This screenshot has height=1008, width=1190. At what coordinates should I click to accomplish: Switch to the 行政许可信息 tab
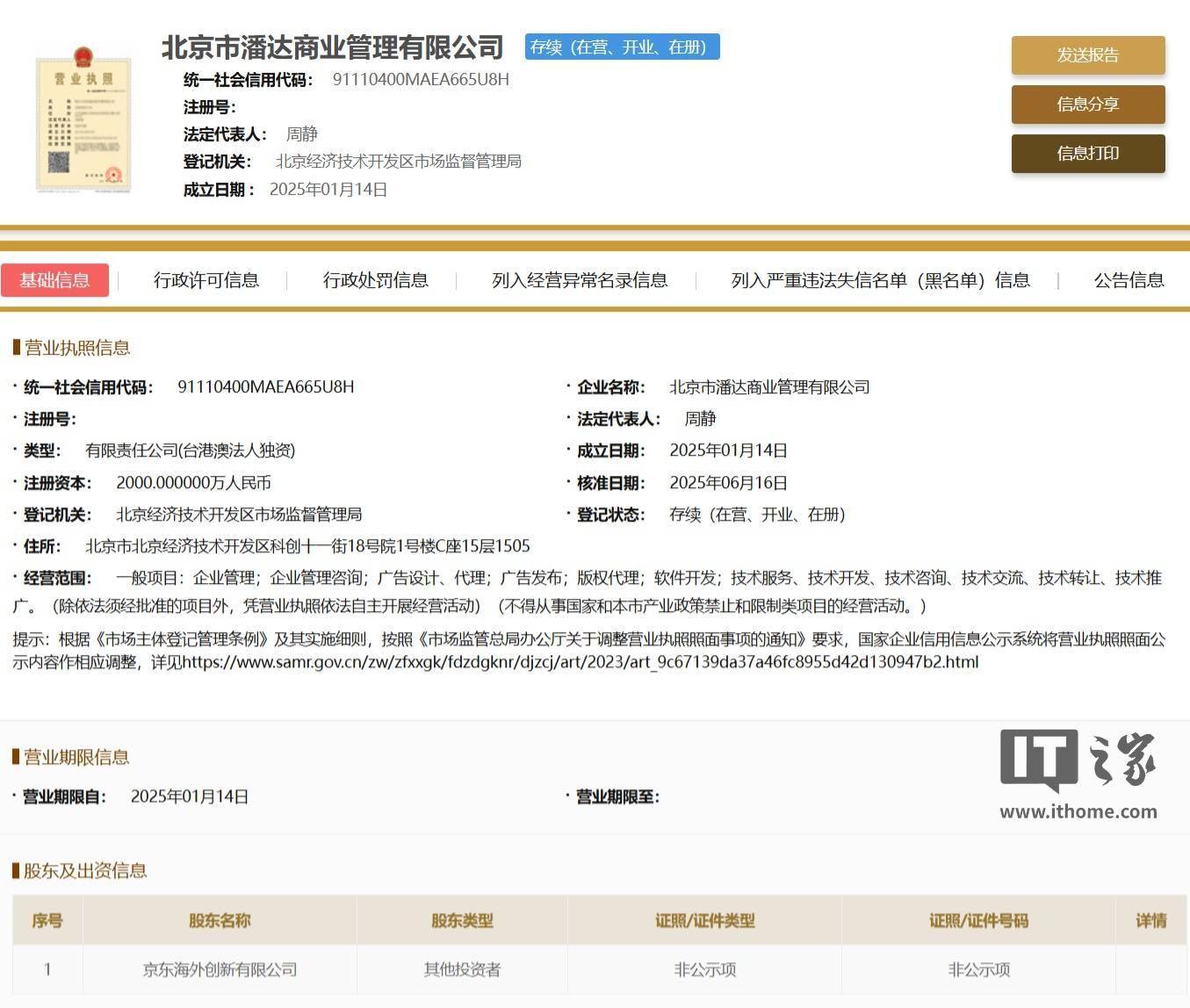pyautogui.click(x=206, y=280)
